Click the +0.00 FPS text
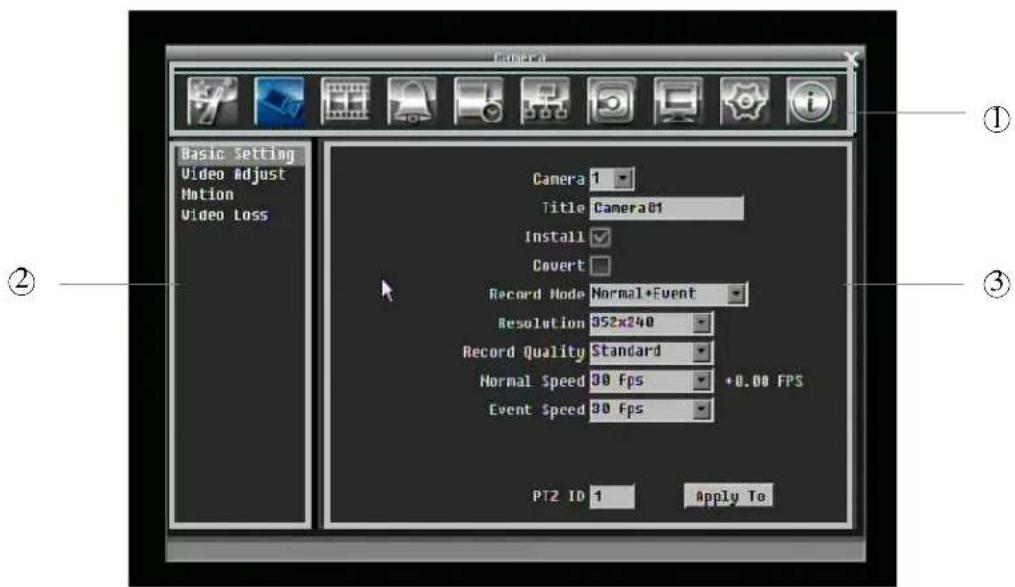This screenshot has height=587, width=1015. click(x=764, y=381)
